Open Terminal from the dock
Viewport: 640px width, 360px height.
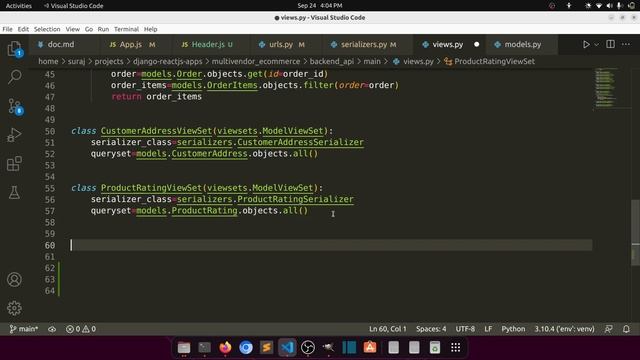204,347
